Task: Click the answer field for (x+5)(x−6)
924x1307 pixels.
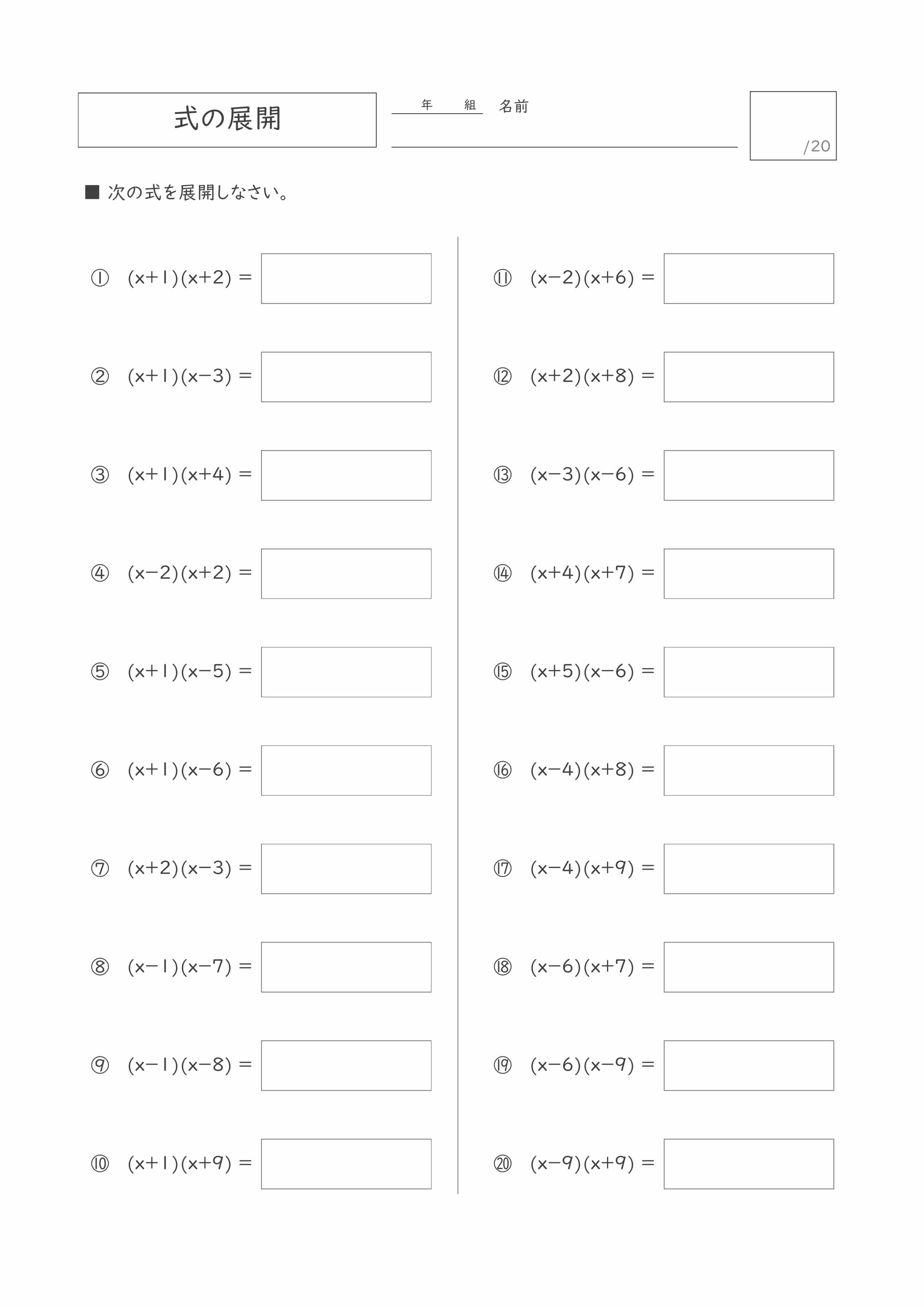Action: pos(749,672)
